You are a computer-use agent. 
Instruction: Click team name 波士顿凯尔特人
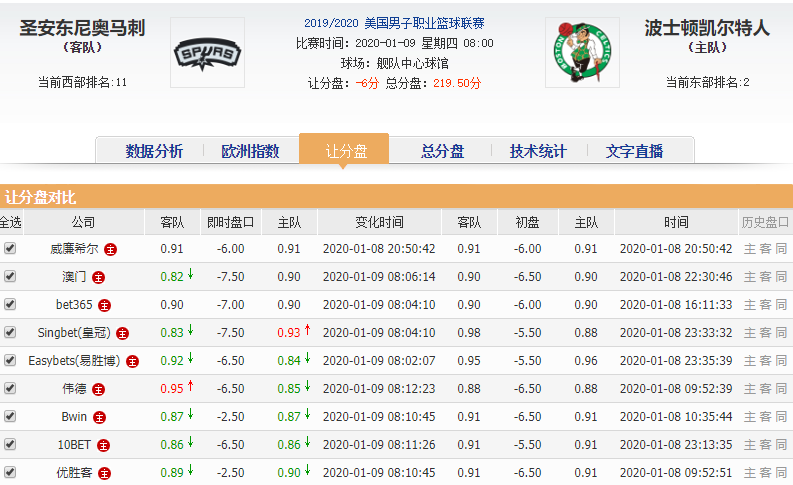point(707,28)
